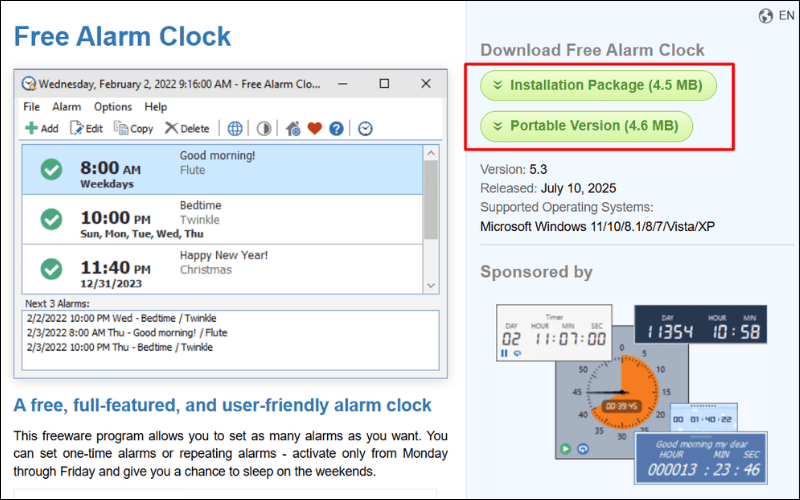
Task: Download the Portable Version (4.6 MB)
Action: 586,126
